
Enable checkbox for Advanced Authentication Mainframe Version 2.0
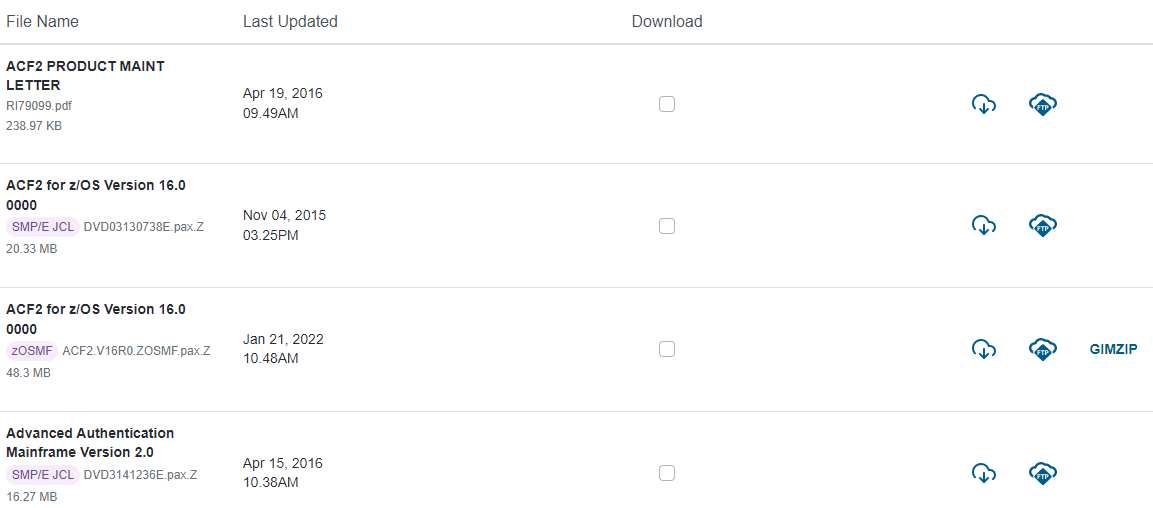coord(667,473)
